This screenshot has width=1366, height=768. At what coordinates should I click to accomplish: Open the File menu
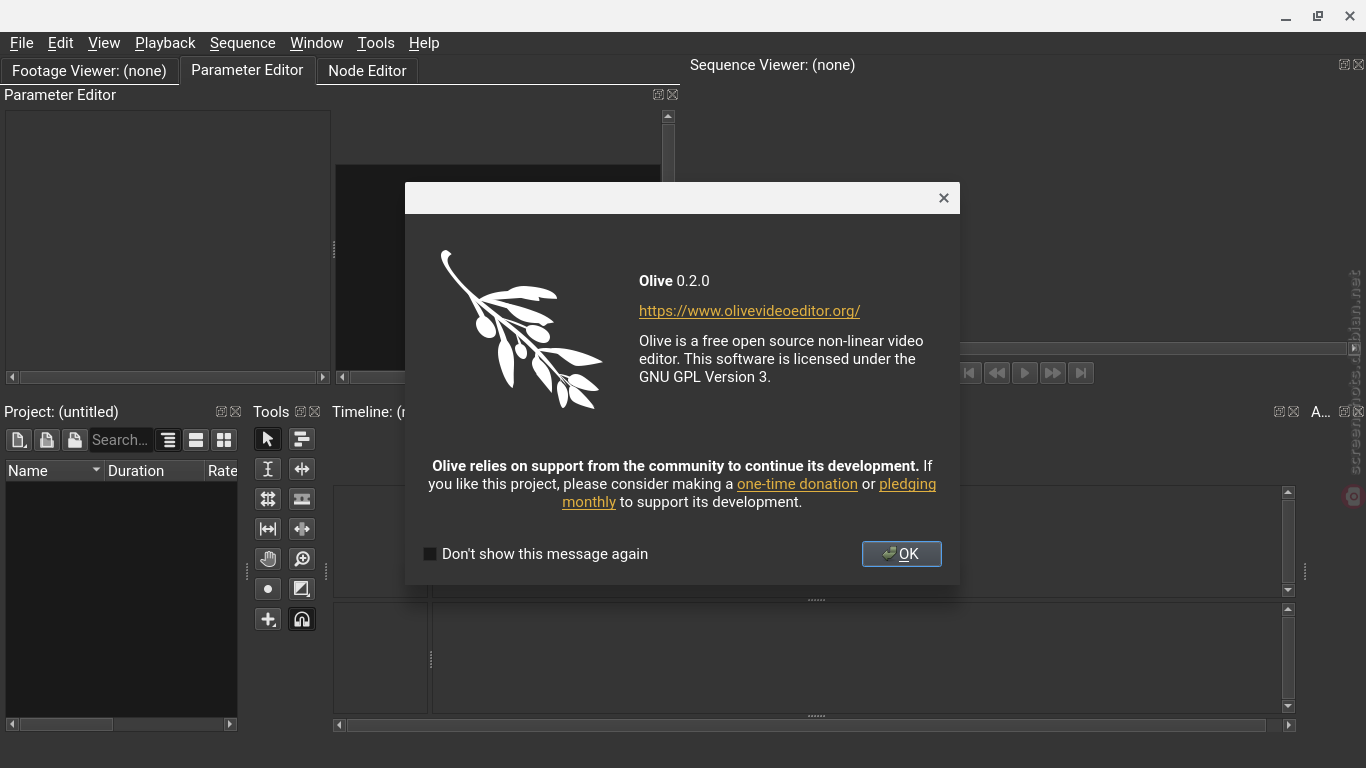tap(21, 43)
